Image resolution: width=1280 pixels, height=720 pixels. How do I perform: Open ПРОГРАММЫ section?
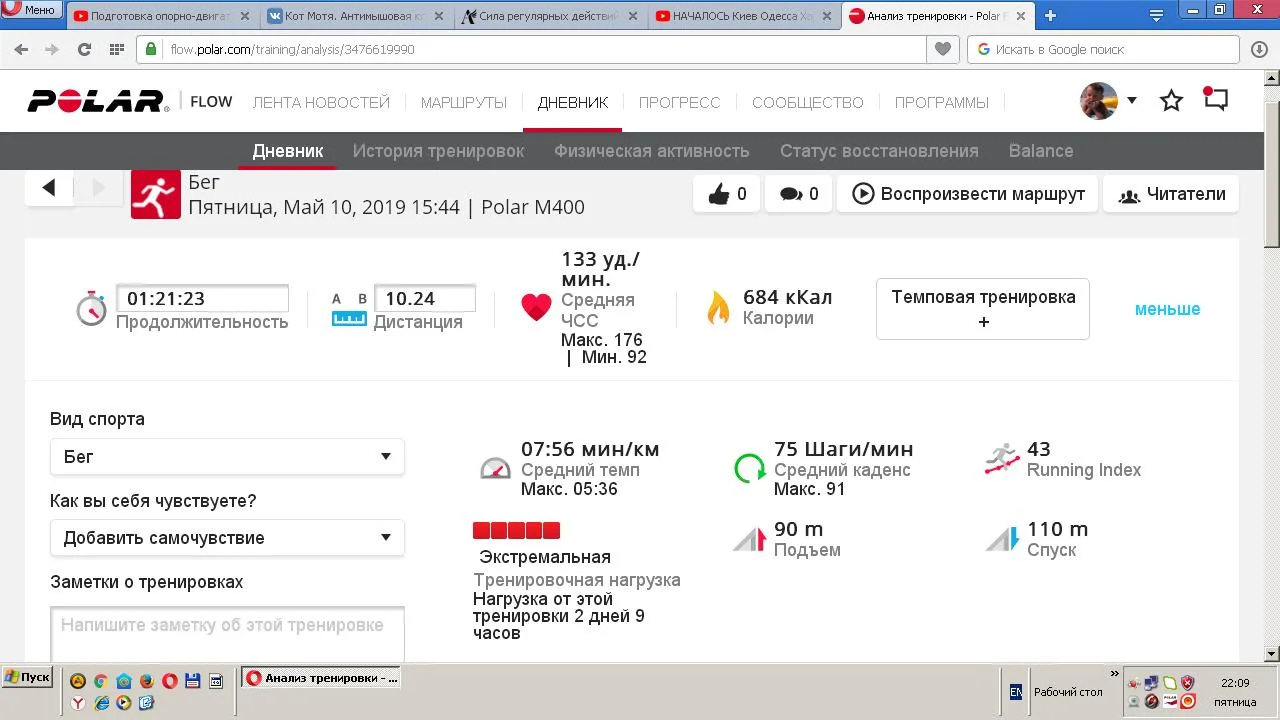[x=942, y=102]
